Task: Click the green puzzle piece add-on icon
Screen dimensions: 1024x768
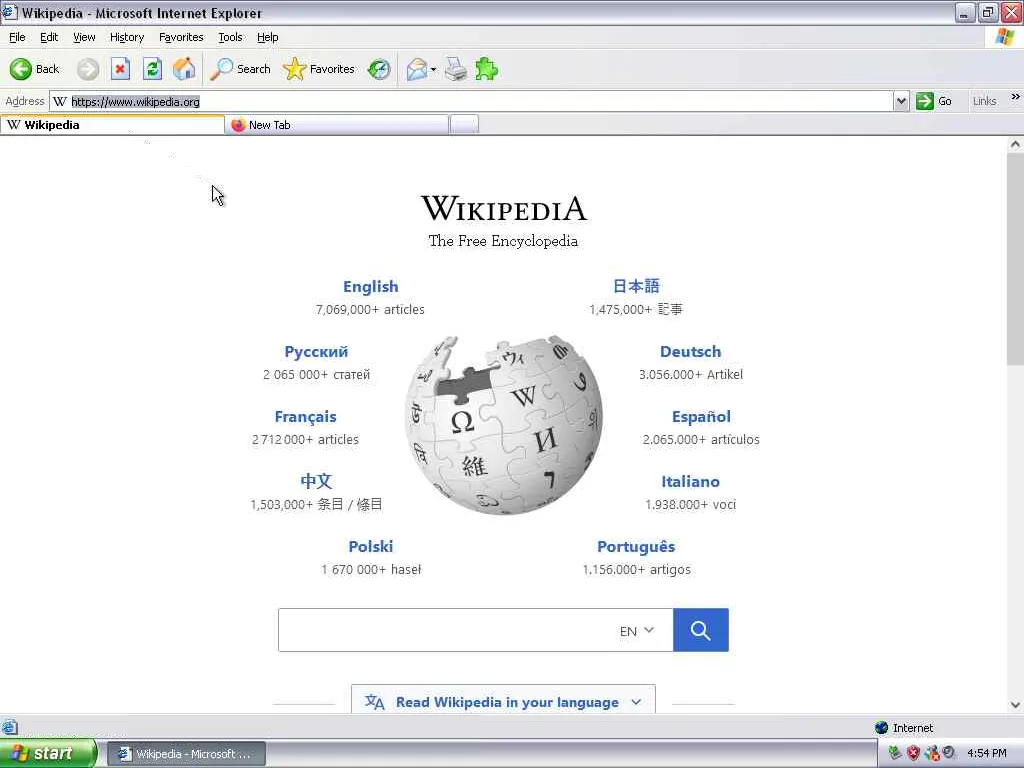Action: tap(487, 69)
